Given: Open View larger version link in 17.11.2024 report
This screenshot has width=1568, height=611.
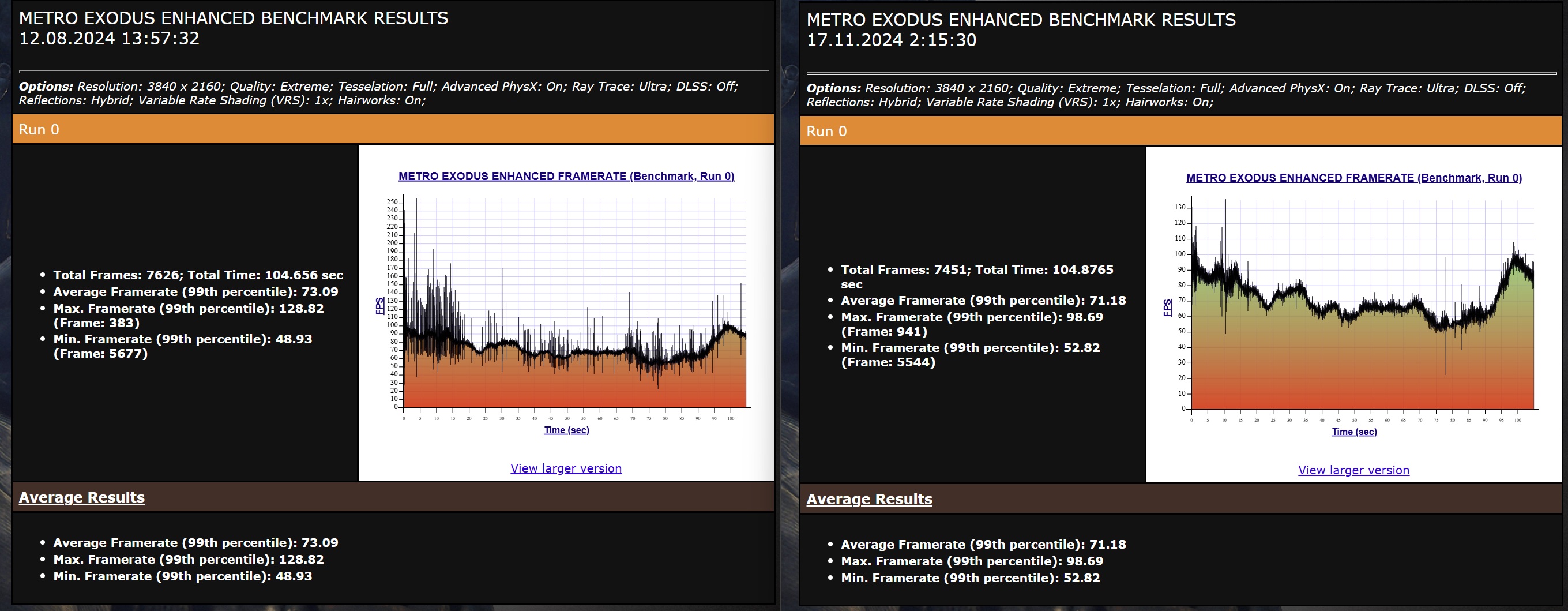Looking at the screenshot, I should [x=1353, y=470].
